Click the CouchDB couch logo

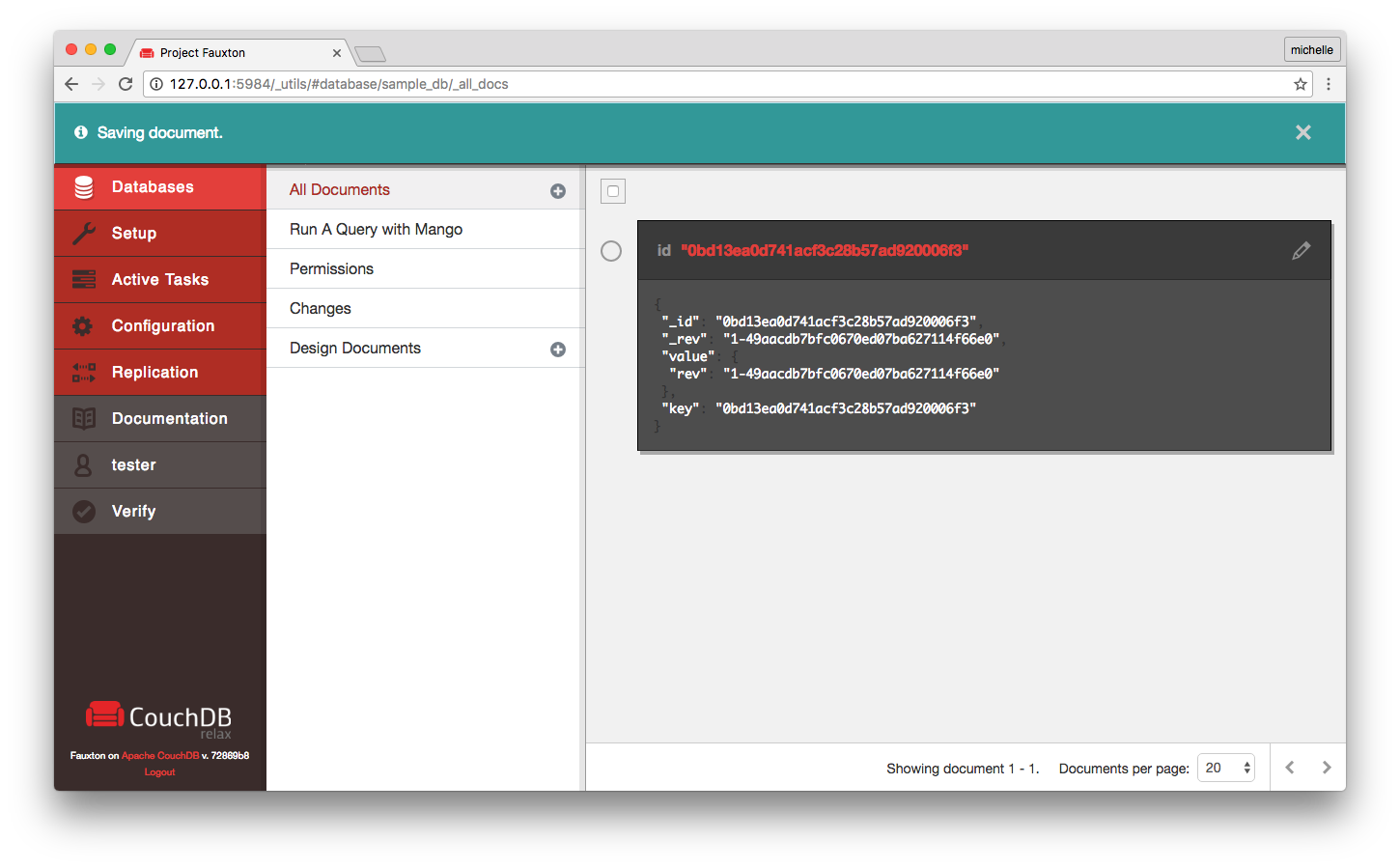pyautogui.click(x=104, y=714)
